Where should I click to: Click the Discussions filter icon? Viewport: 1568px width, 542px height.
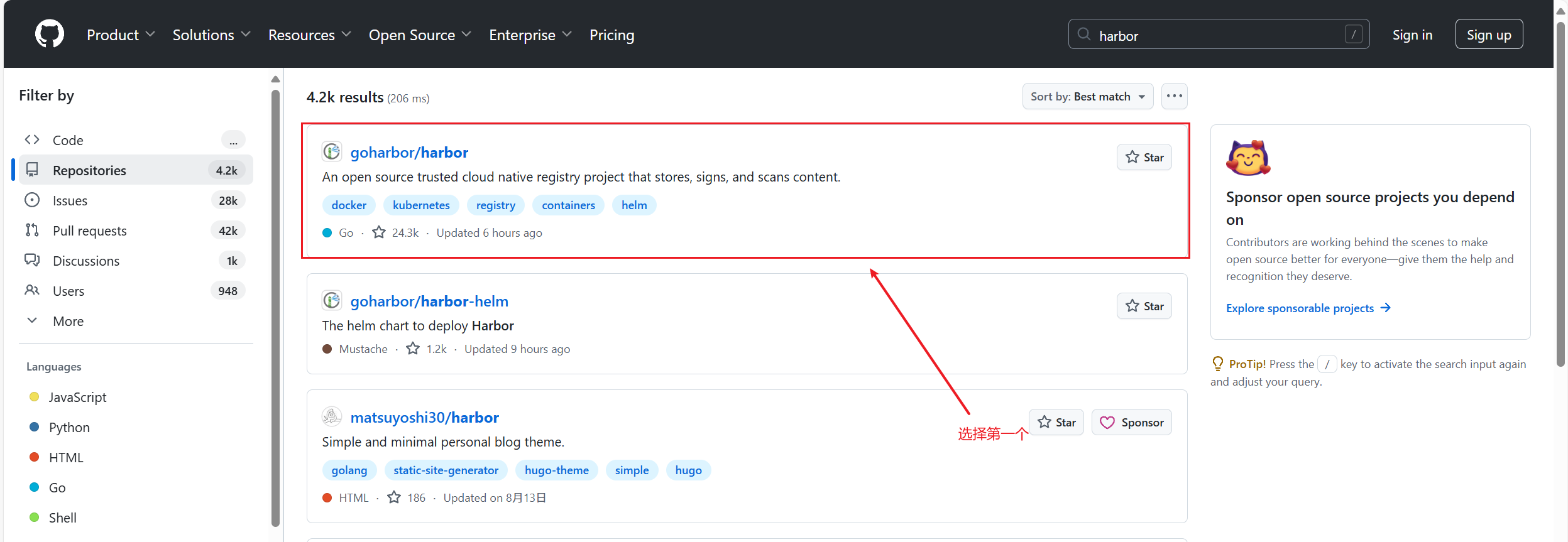(32, 260)
